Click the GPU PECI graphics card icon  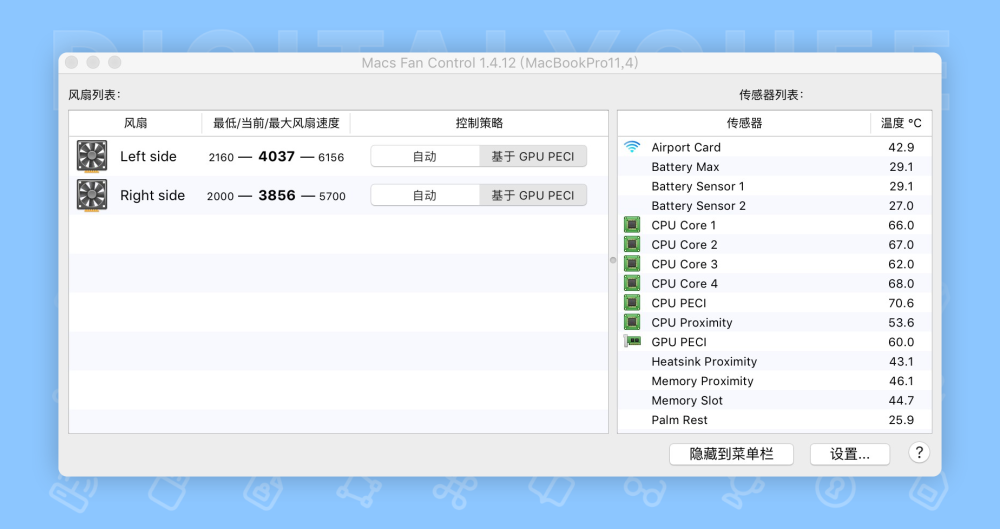(632, 341)
